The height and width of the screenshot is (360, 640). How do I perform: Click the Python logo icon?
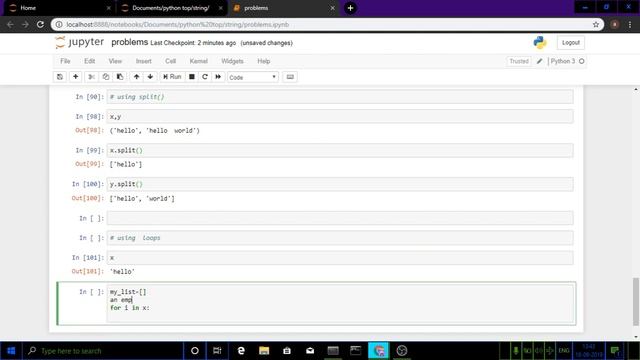(x=540, y=42)
